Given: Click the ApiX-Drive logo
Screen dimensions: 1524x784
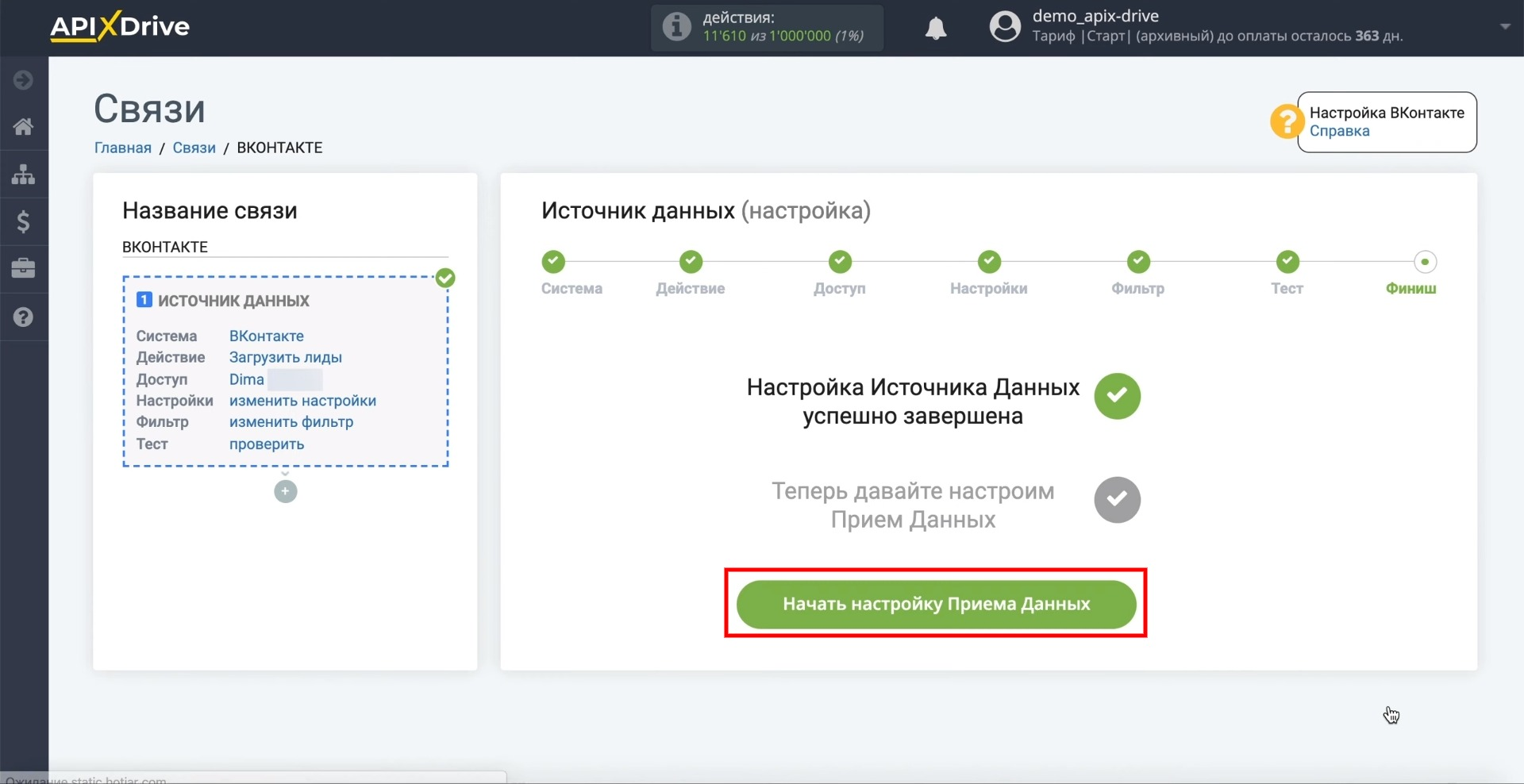Looking at the screenshot, I should click(120, 26).
